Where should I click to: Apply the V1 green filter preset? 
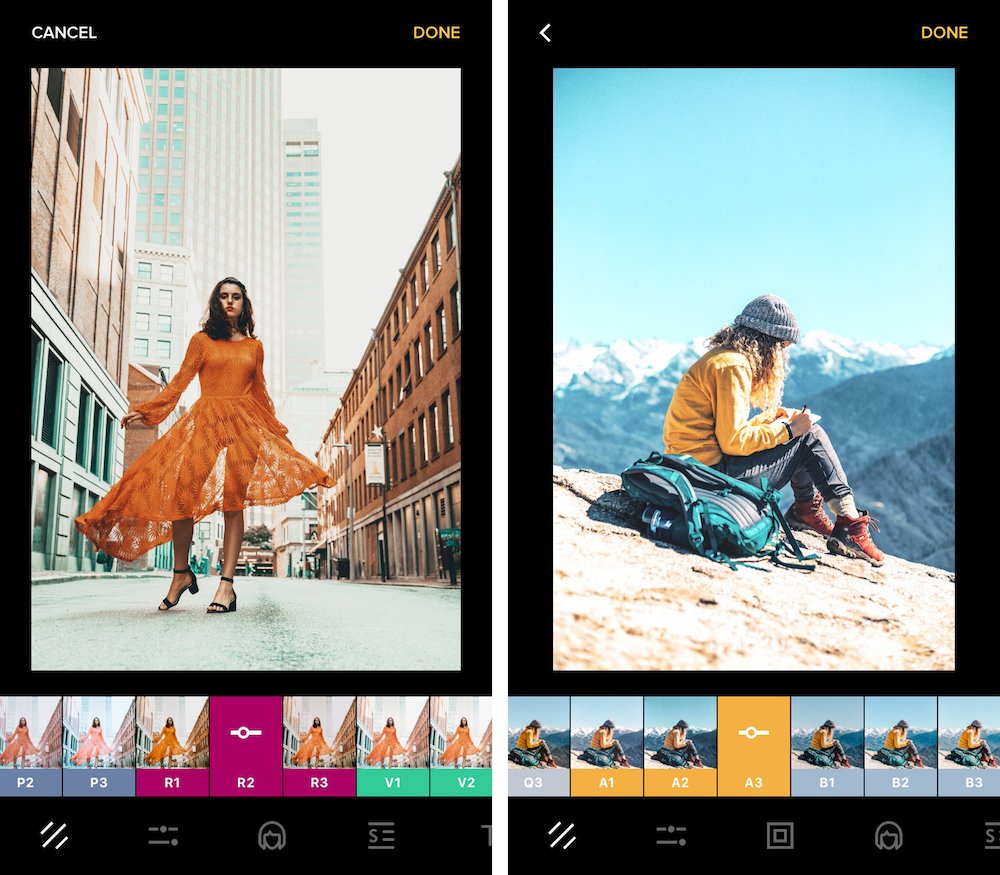coord(393,745)
